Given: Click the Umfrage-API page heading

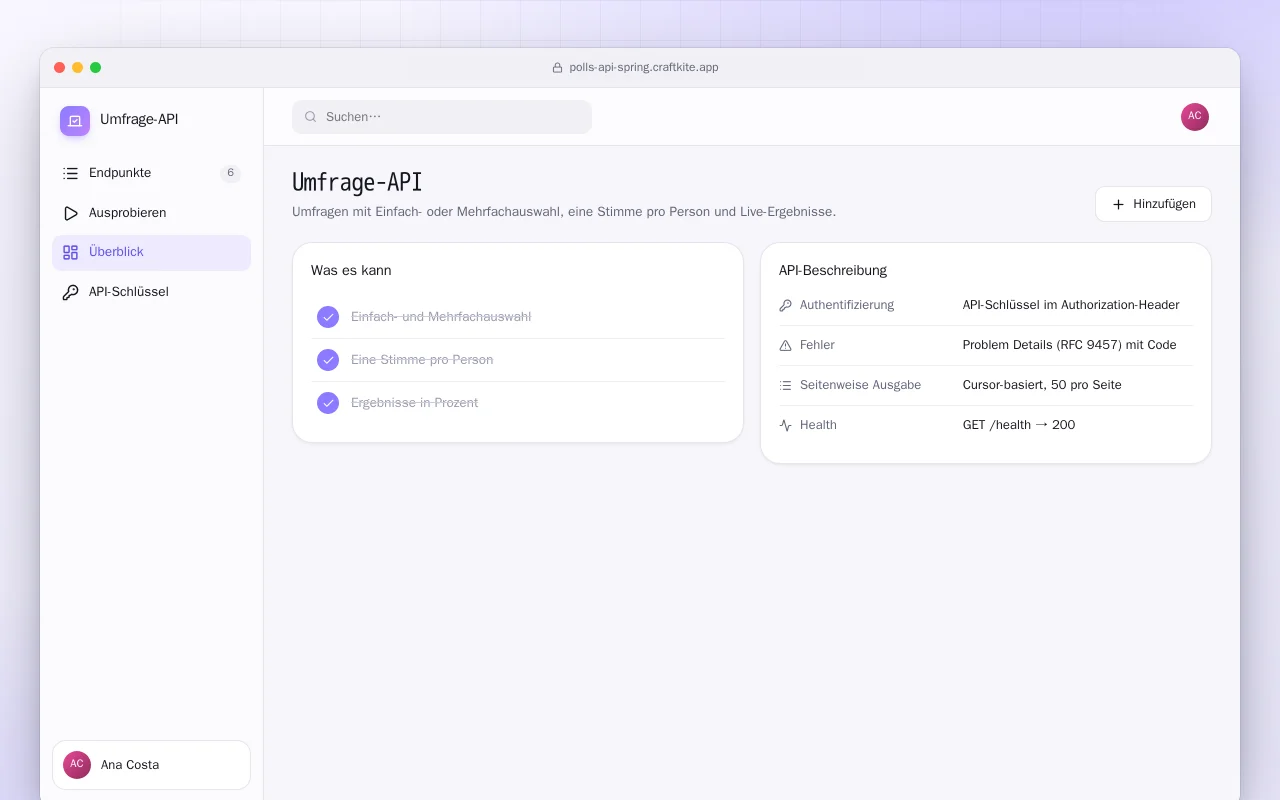Looking at the screenshot, I should 357,182.
